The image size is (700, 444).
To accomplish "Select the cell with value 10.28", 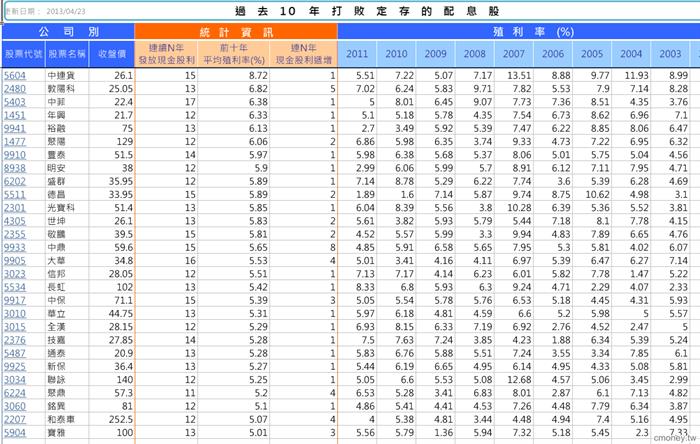I will coord(514,208).
